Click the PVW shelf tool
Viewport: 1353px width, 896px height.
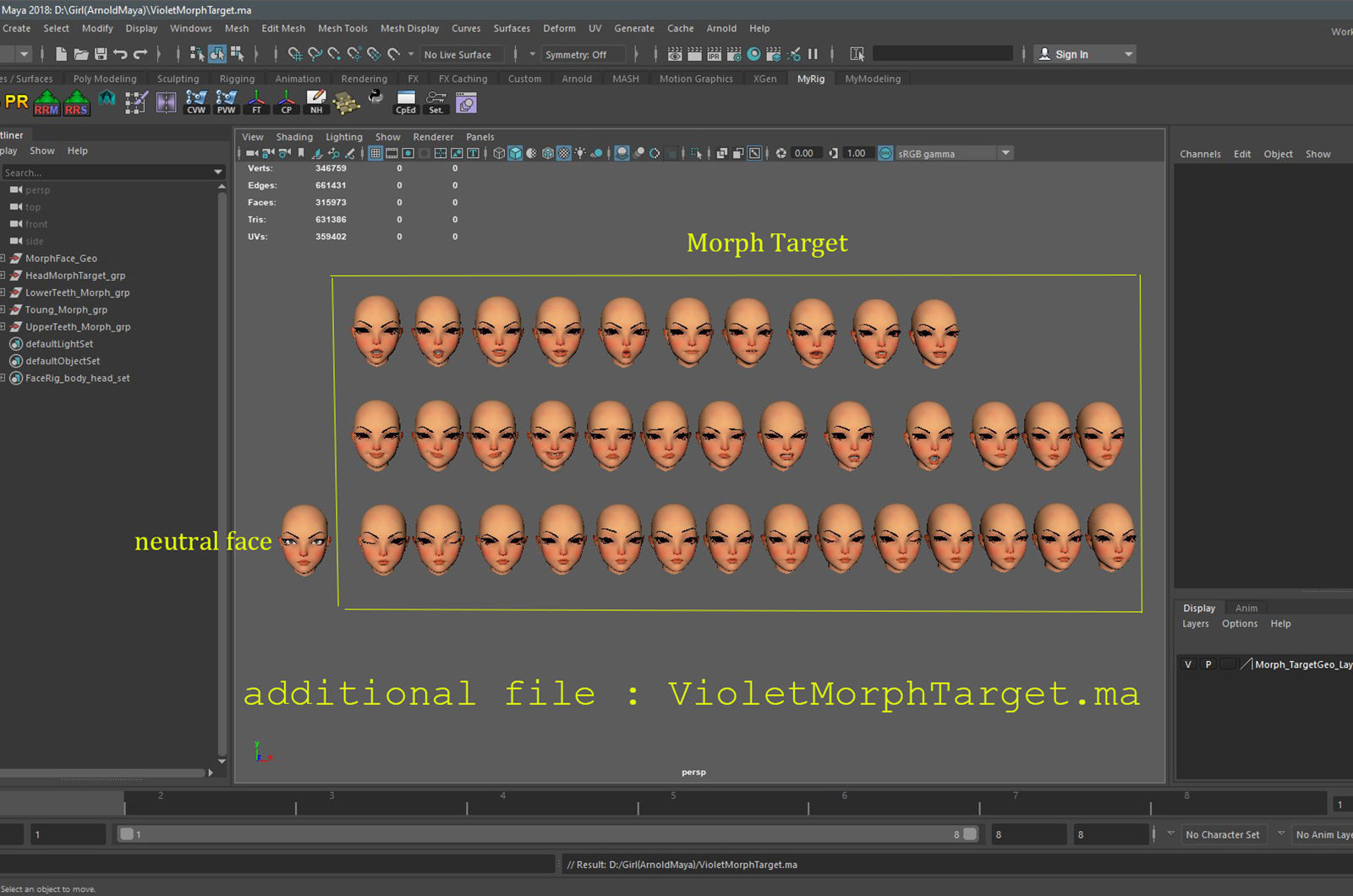(x=227, y=103)
